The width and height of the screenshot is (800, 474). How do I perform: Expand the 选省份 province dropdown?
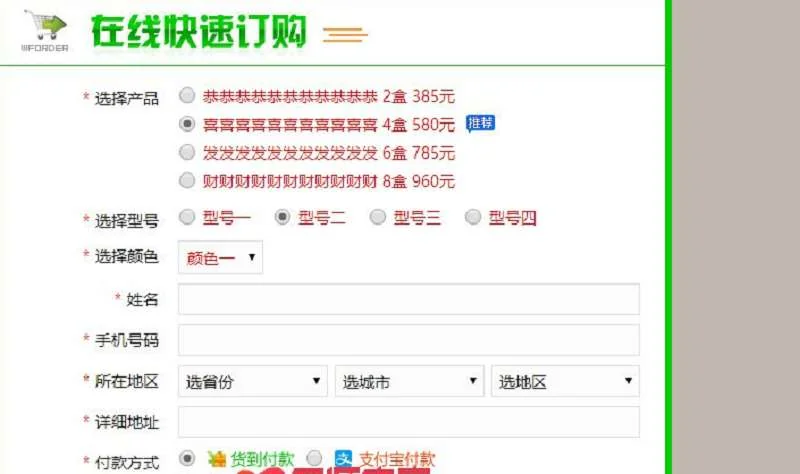coord(253,381)
